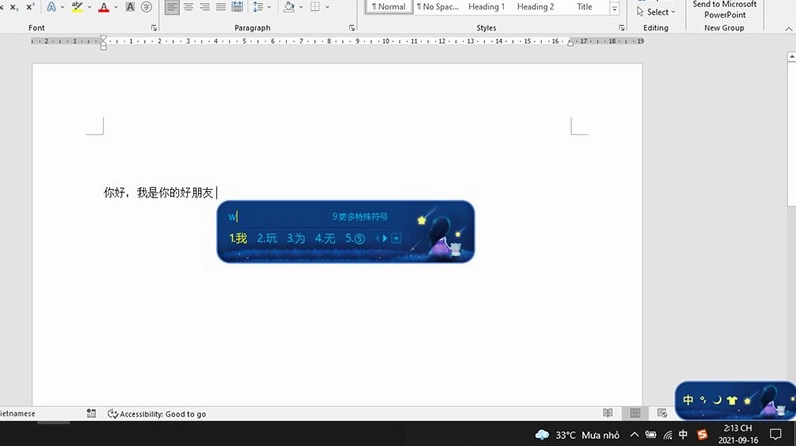Screen dimensions: 796x446
Task: Go to previous candidate page
Action: (x=377, y=238)
